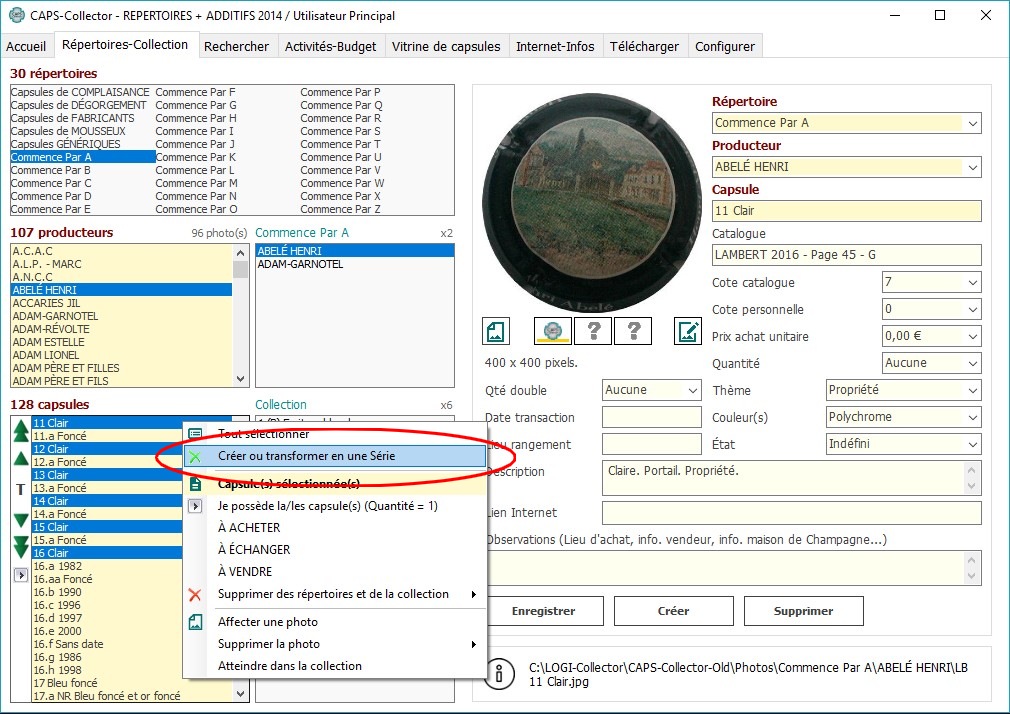Expand the Quantité dropdown
Viewport: 1010px width, 714px height.
[973, 363]
